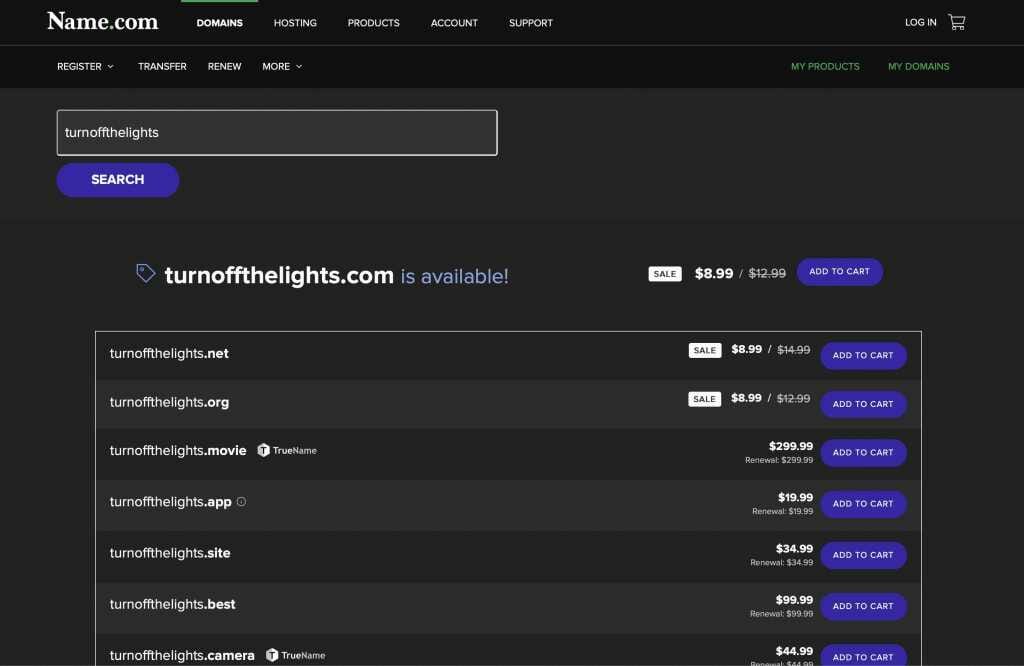This screenshot has width=1024, height=666.
Task: Click the turnoffthelights.net domain name
Action: pyautogui.click(x=169, y=353)
